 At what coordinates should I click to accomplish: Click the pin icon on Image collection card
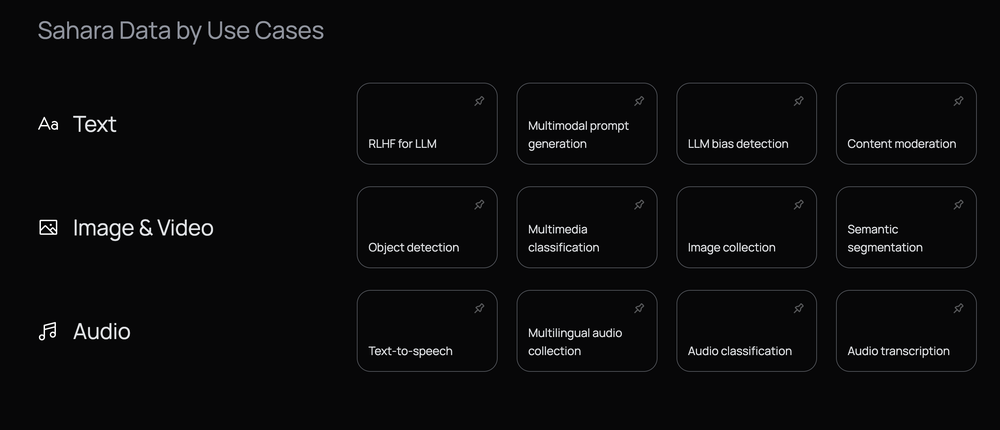coord(798,205)
